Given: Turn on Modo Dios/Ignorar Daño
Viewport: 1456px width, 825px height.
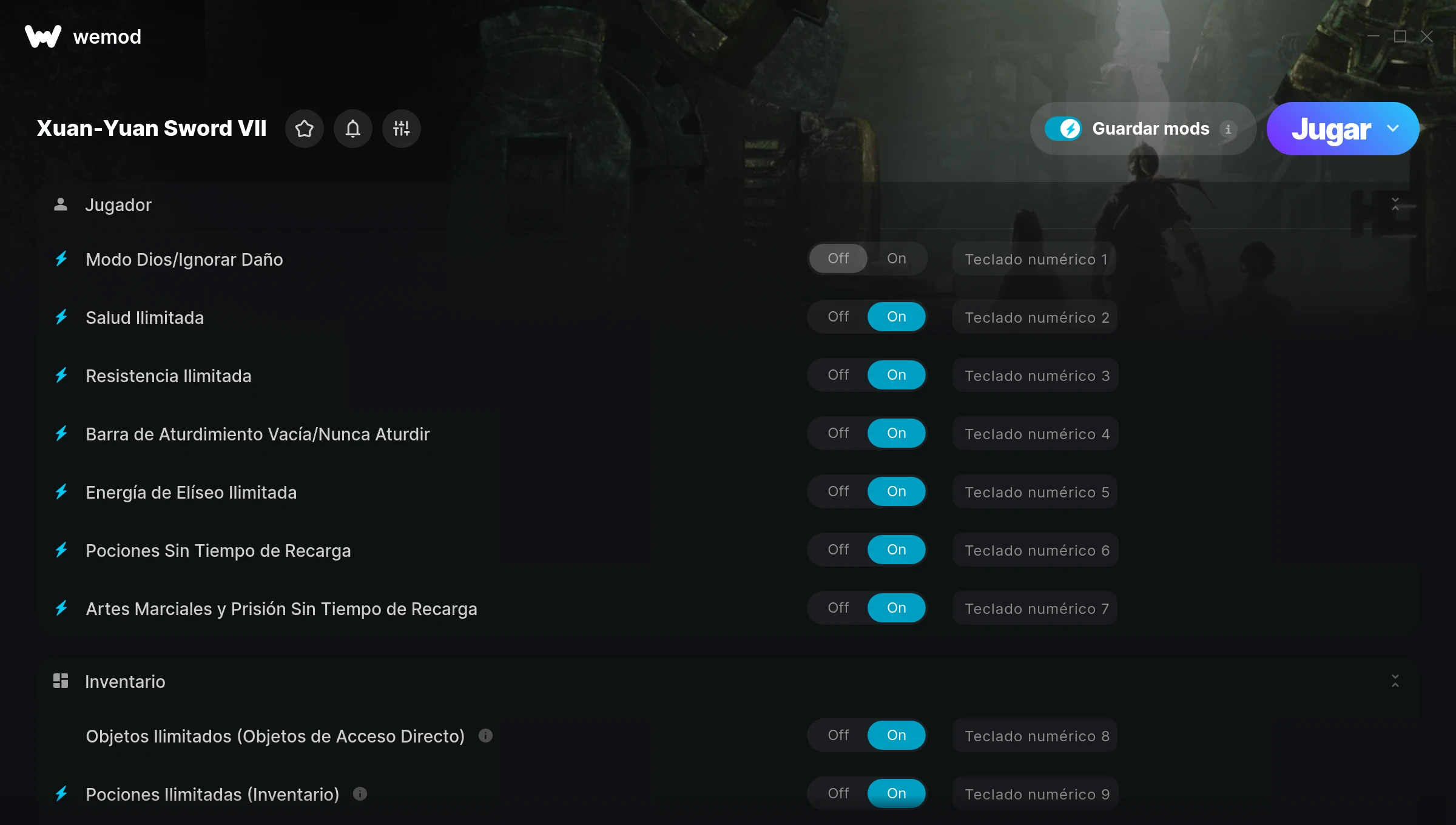Looking at the screenshot, I should 897,258.
